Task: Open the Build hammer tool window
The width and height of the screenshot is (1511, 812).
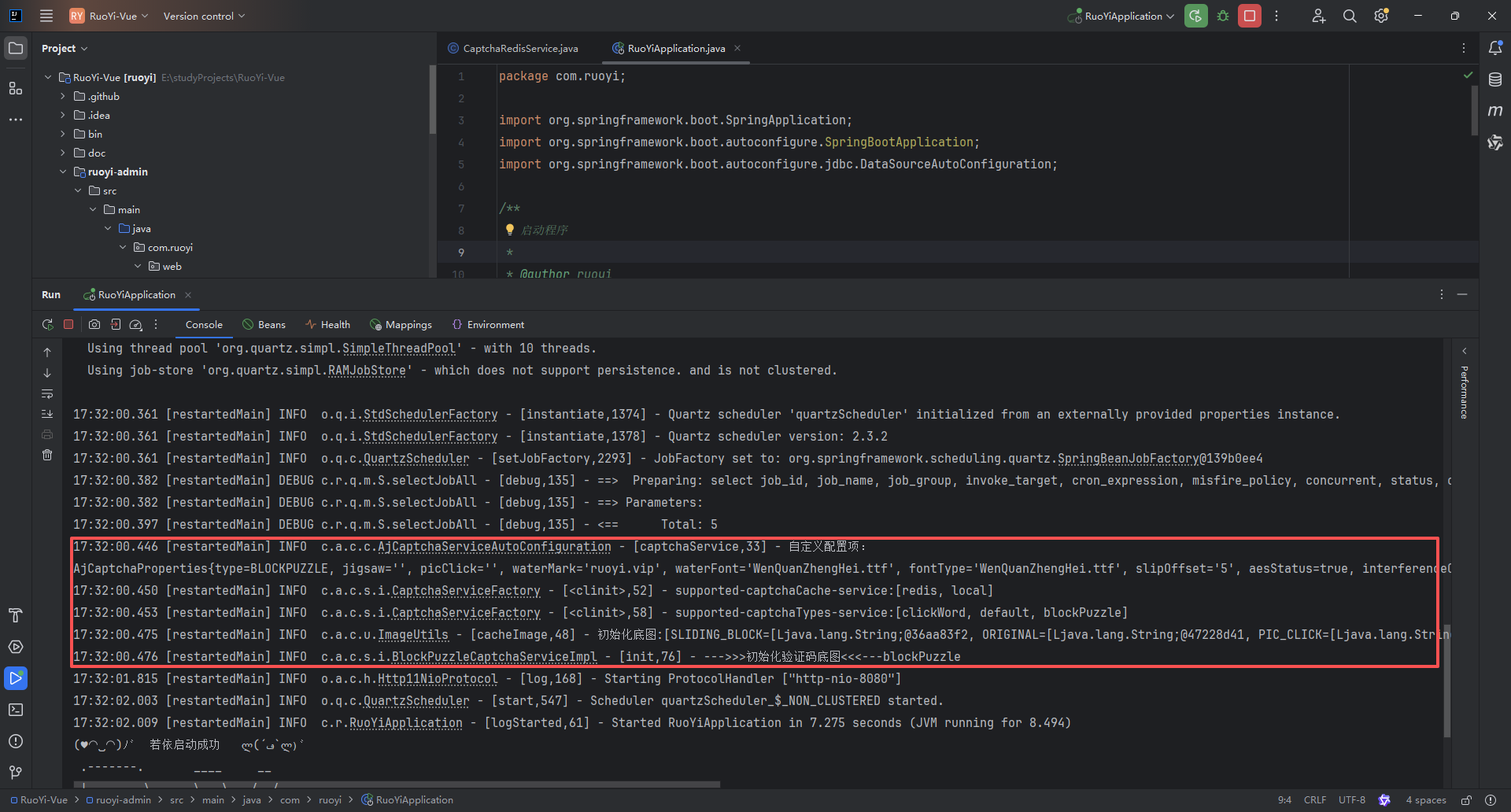Action: click(x=16, y=615)
